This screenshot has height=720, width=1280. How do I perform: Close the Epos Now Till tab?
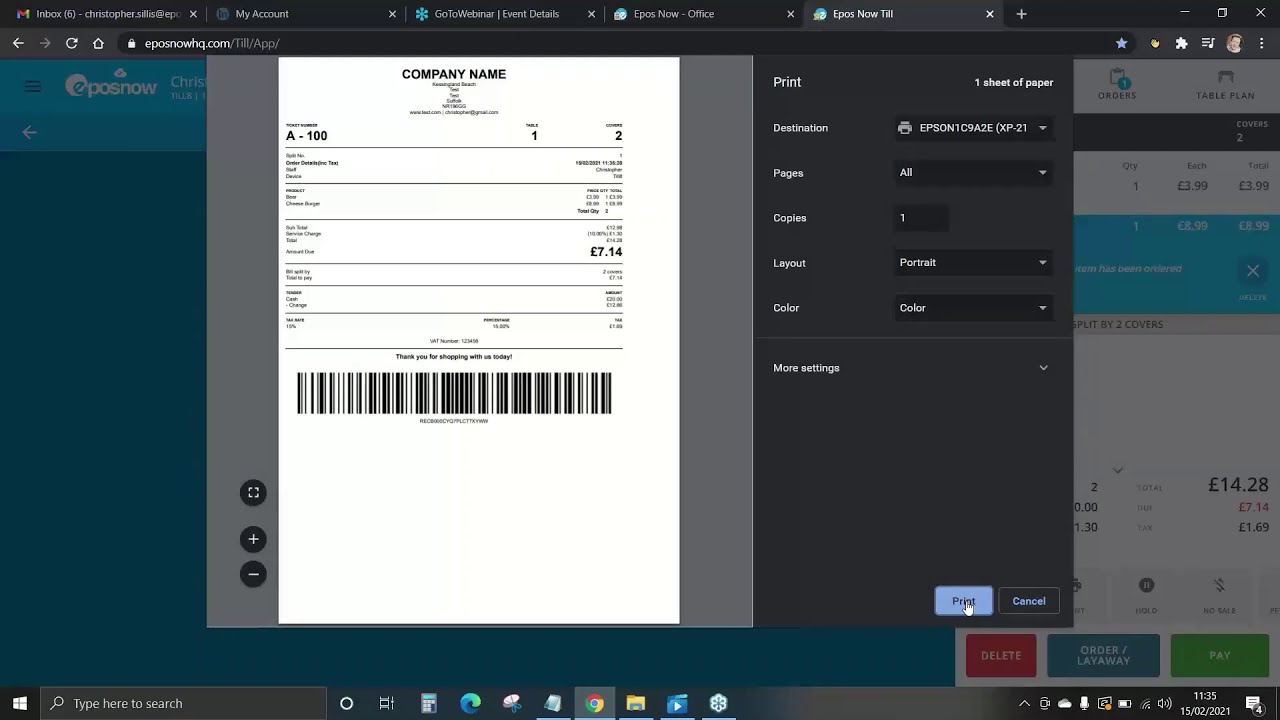(x=990, y=14)
